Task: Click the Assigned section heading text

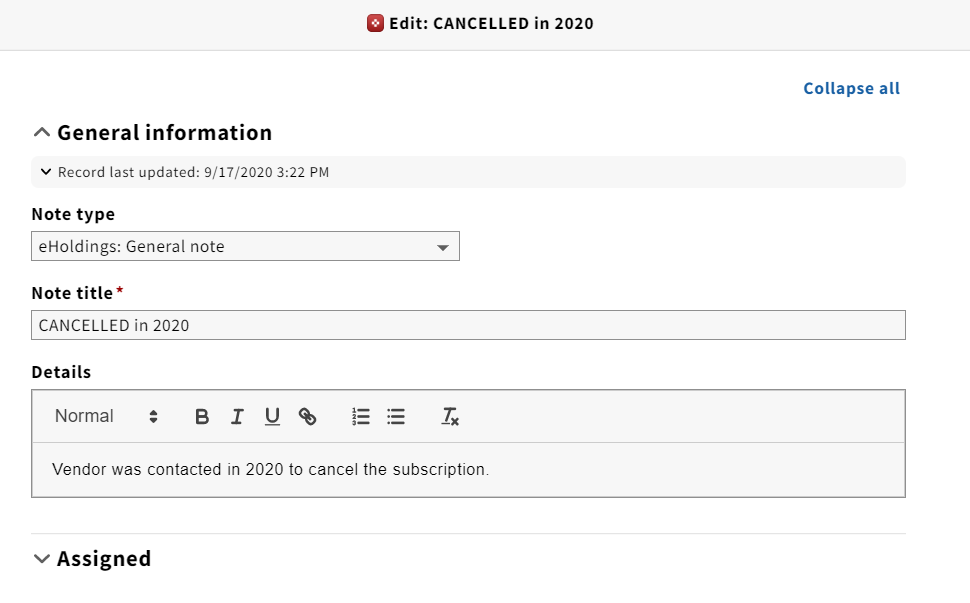Action: click(104, 558)
